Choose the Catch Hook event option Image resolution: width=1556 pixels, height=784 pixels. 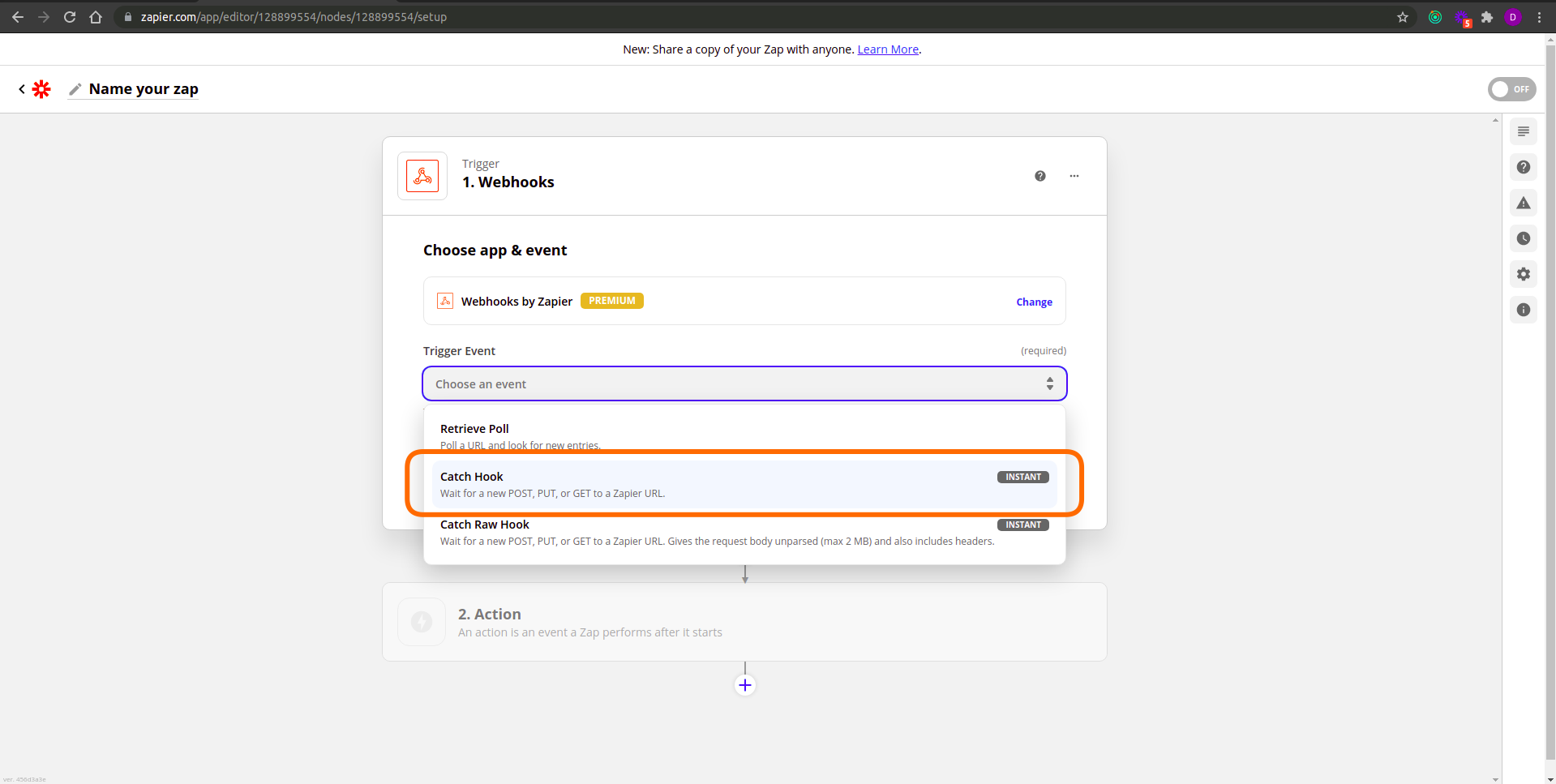tap(744, 484)
